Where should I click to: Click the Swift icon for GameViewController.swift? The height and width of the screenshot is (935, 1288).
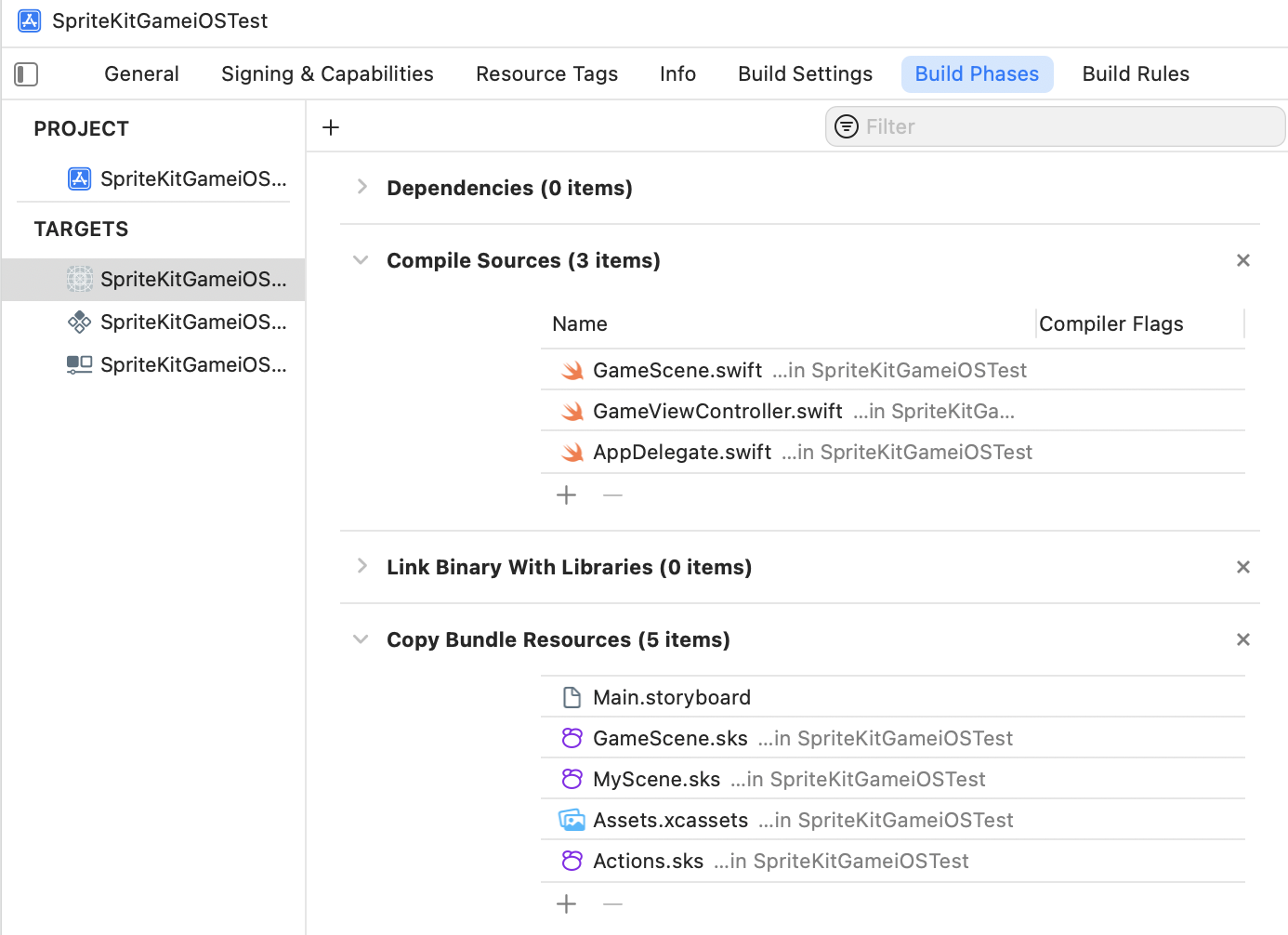tap(572, 412)
